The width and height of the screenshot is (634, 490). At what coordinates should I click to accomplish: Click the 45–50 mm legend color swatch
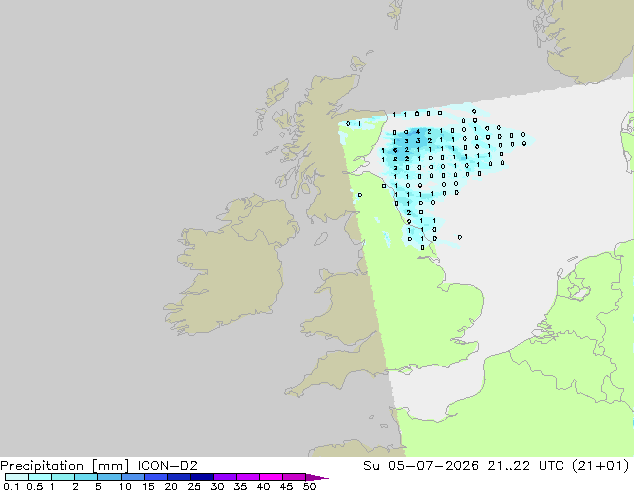(294, 477)
